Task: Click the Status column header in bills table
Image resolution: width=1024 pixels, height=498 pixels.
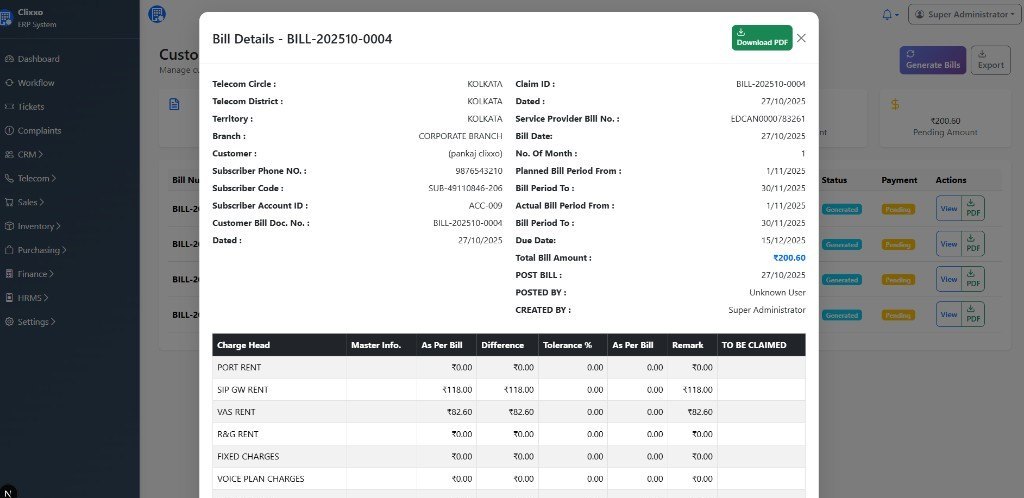Action: (x=834, y=180)
